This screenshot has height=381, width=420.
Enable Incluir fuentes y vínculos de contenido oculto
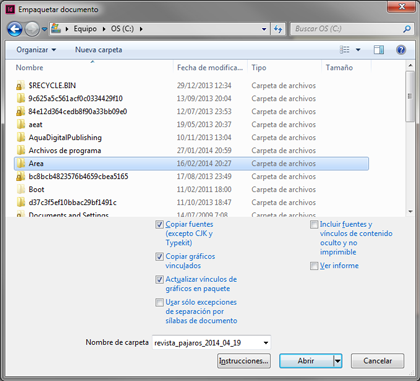click(314, 225)
